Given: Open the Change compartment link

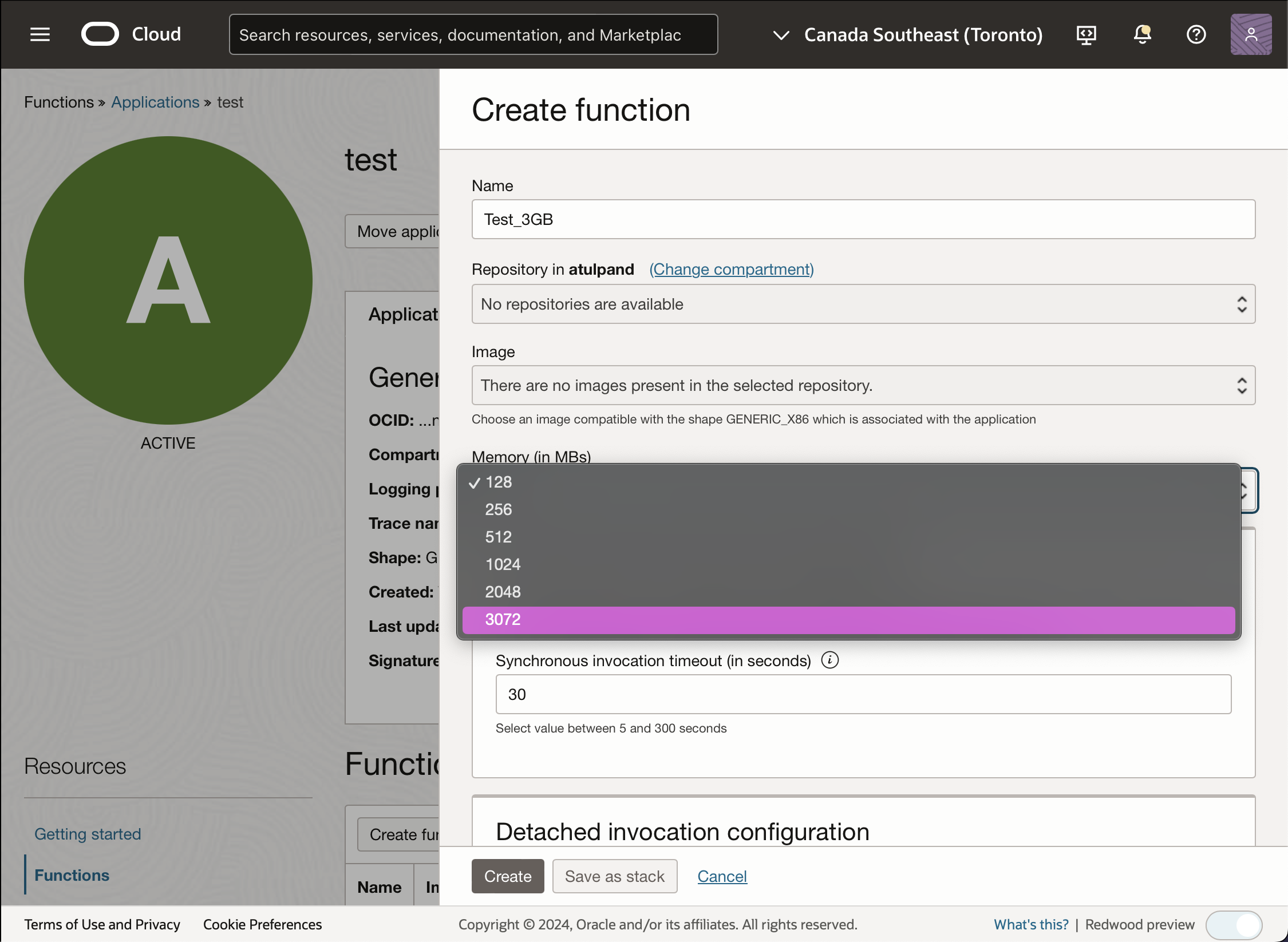Looking at the screenshot, I should tap(731, 269).
